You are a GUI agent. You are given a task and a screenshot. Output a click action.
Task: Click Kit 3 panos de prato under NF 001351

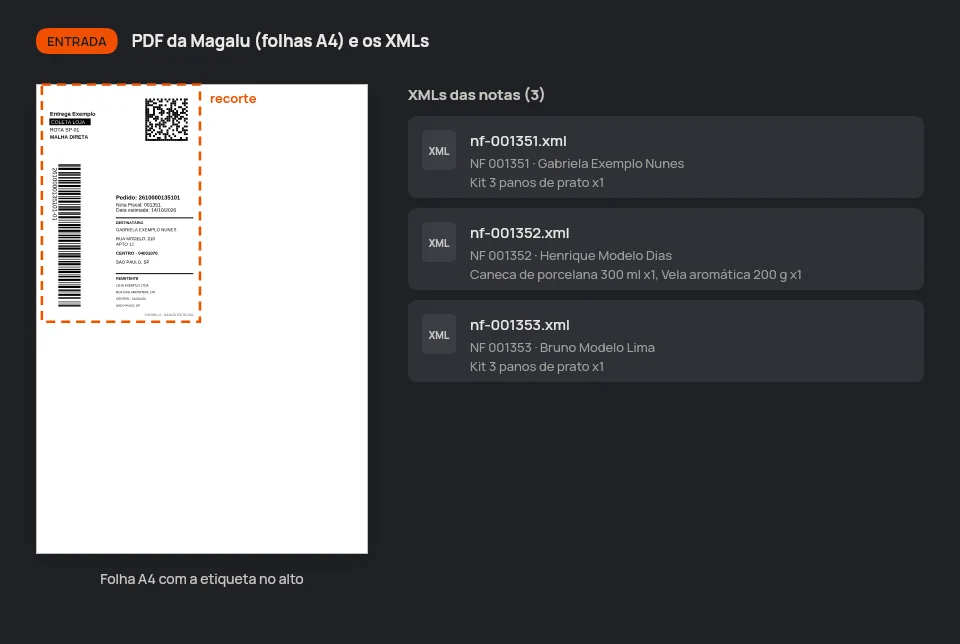536,182
